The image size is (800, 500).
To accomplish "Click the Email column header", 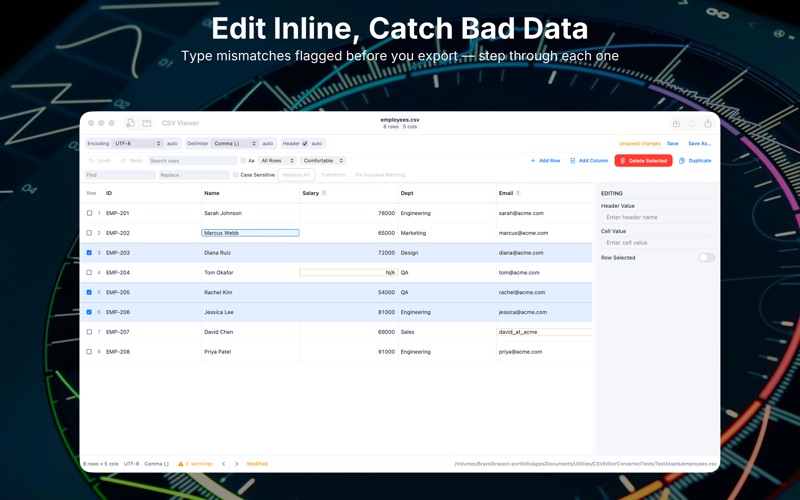I will point(506,193).
